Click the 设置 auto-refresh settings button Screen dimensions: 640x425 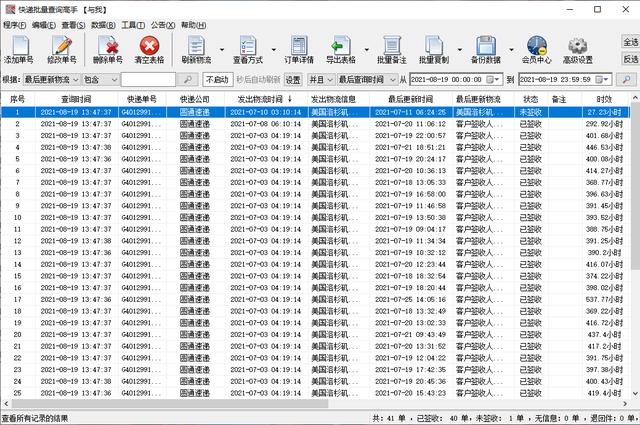click(293, 79)
